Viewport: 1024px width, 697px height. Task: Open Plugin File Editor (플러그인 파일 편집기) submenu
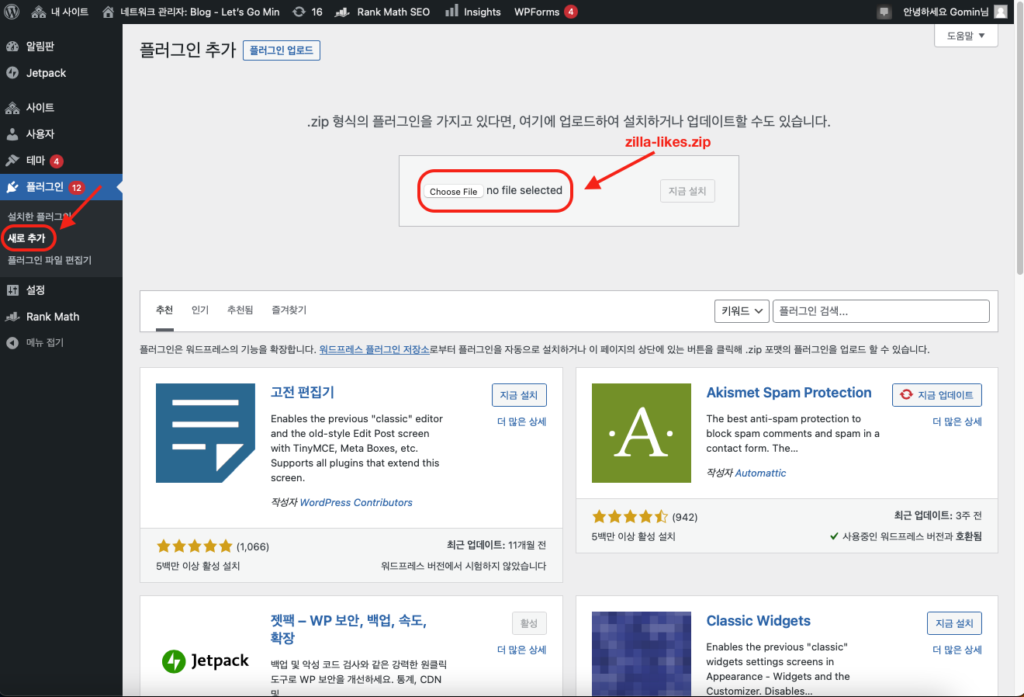coord(50,260)
